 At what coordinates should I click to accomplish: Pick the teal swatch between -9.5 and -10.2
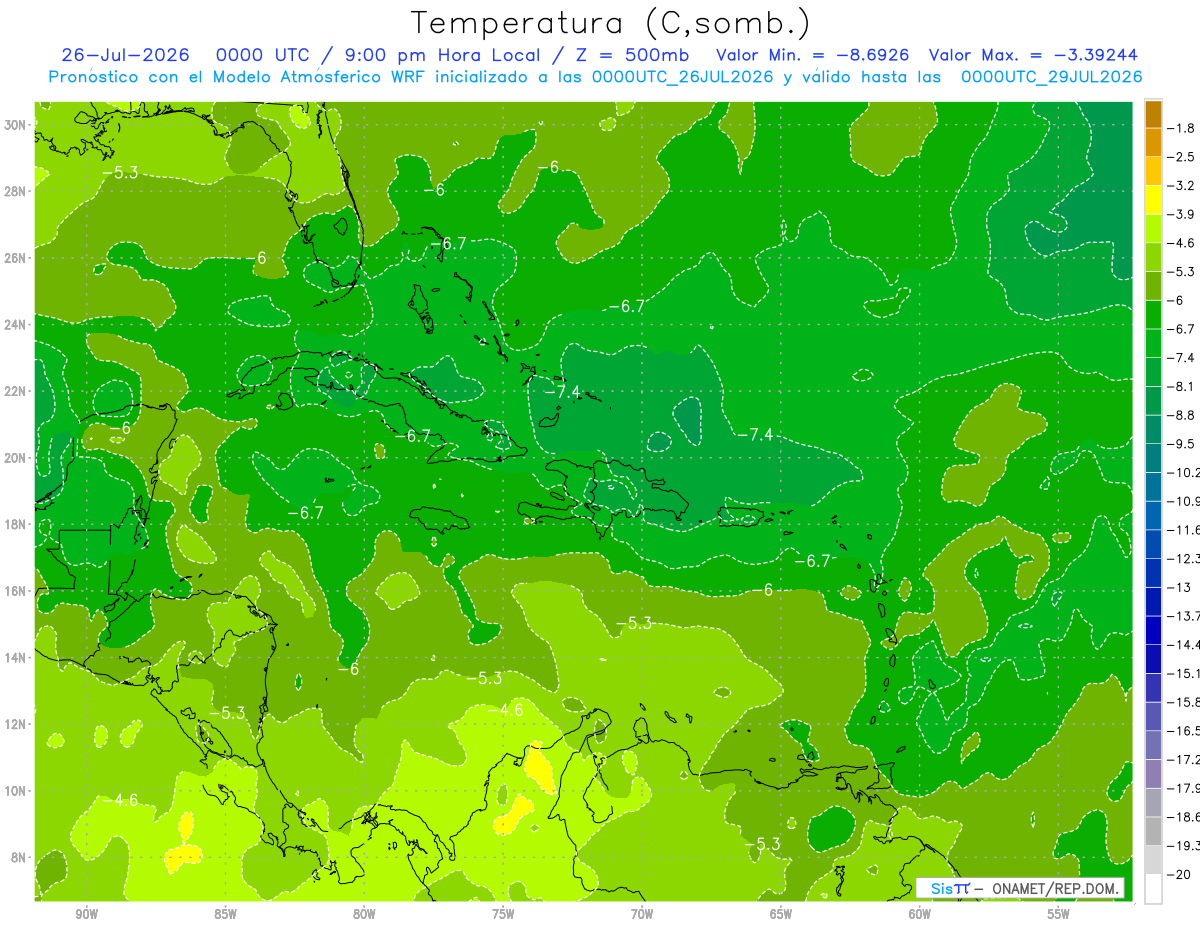pyautogui.click(x=1153, y=458)
